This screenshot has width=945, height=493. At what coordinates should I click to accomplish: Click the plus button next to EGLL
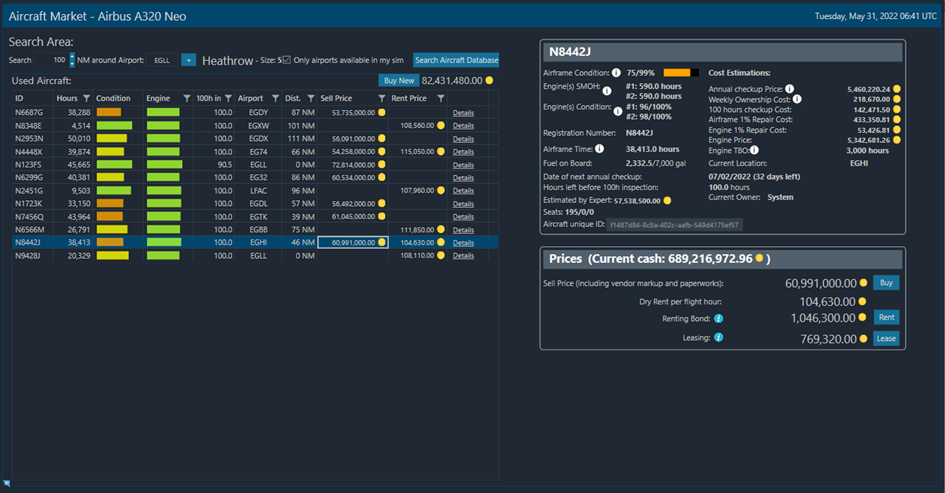tap(189, 60)
